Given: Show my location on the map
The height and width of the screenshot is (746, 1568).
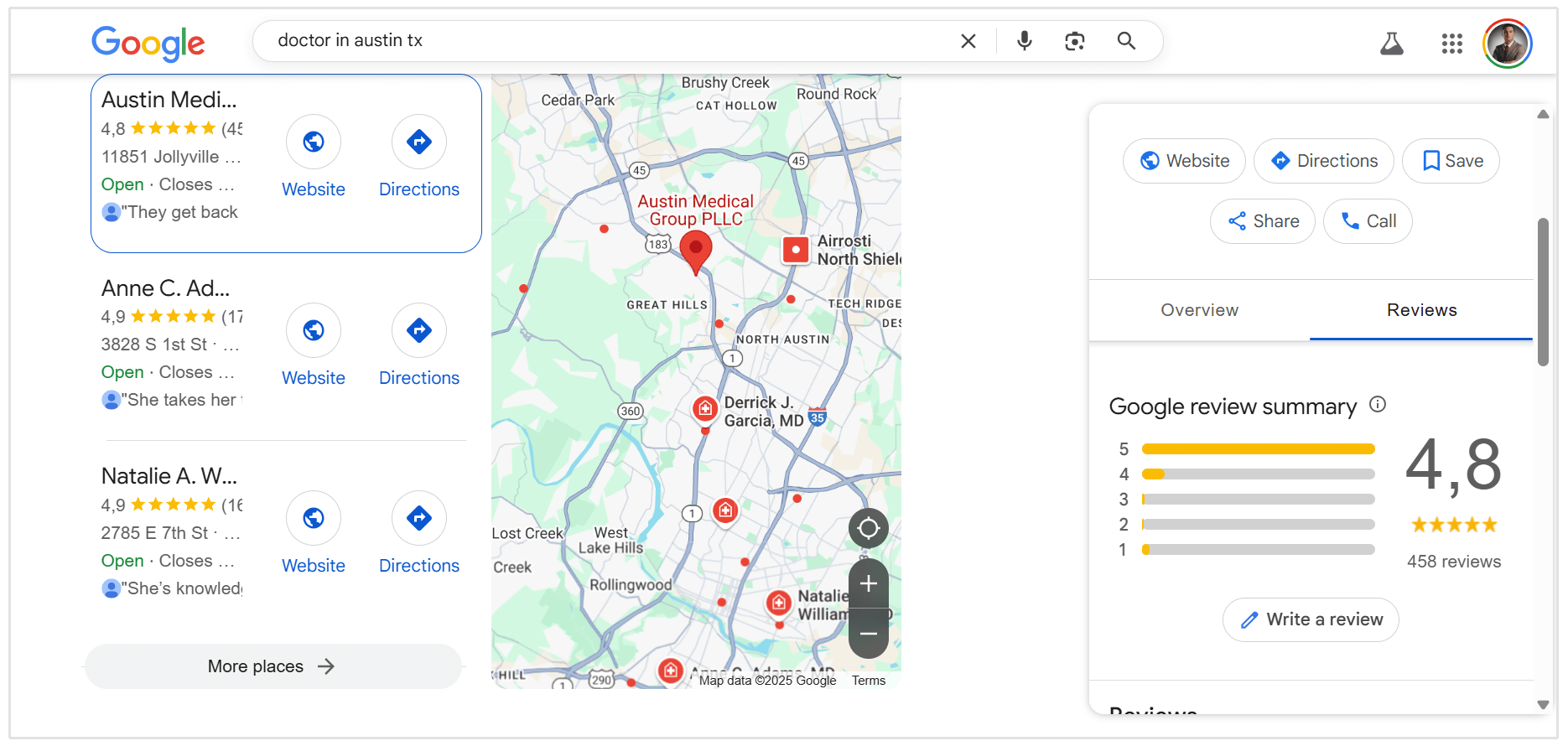Looking at the screenshot, I should click(869, 529).
